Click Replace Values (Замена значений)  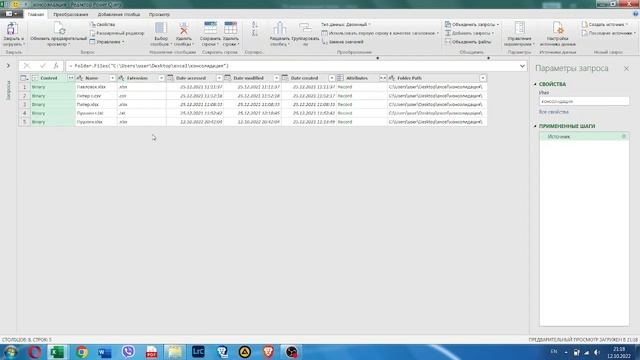click(342, 42)
